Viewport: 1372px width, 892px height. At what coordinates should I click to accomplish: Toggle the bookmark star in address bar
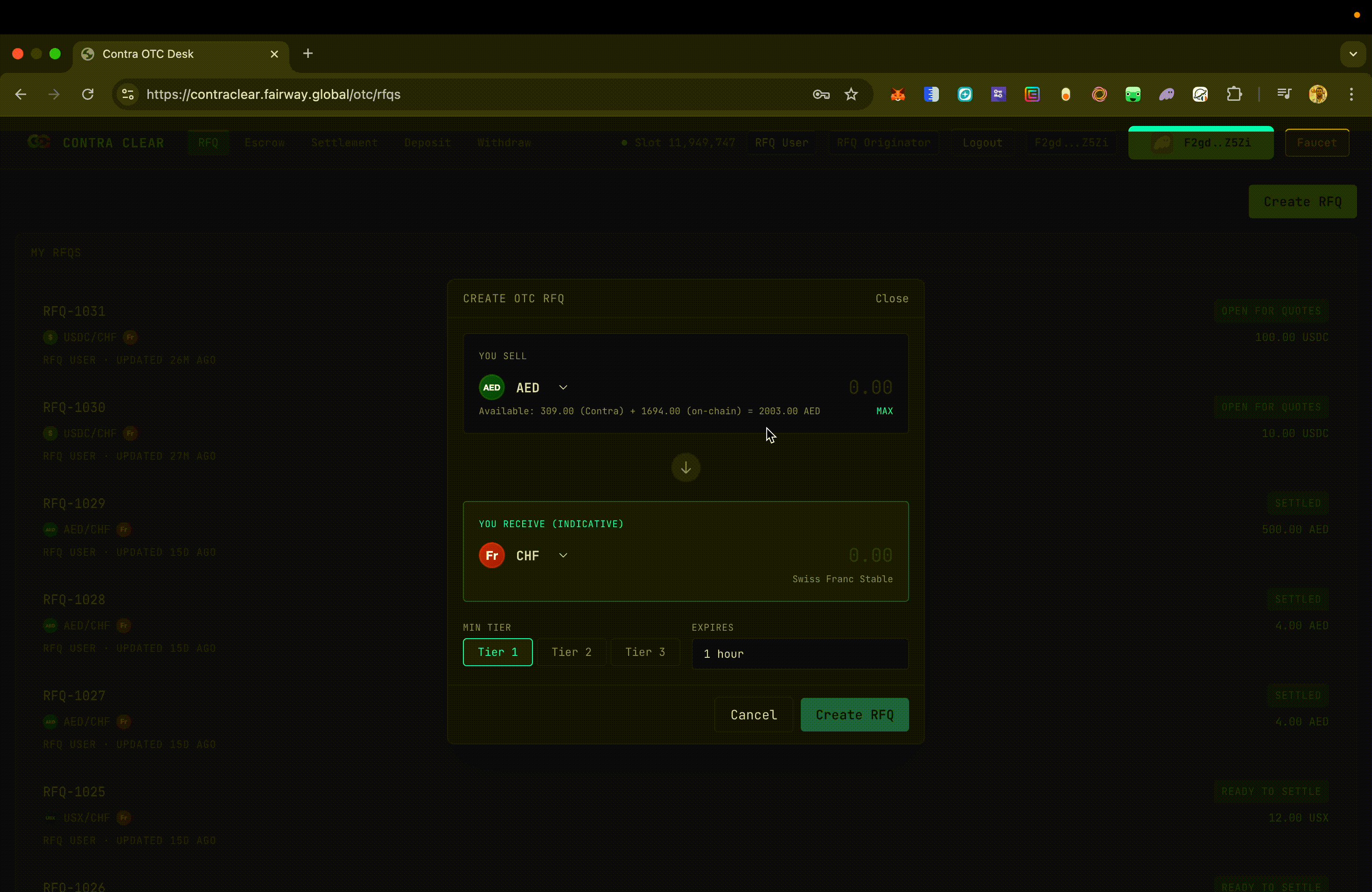tap(852, 94)
